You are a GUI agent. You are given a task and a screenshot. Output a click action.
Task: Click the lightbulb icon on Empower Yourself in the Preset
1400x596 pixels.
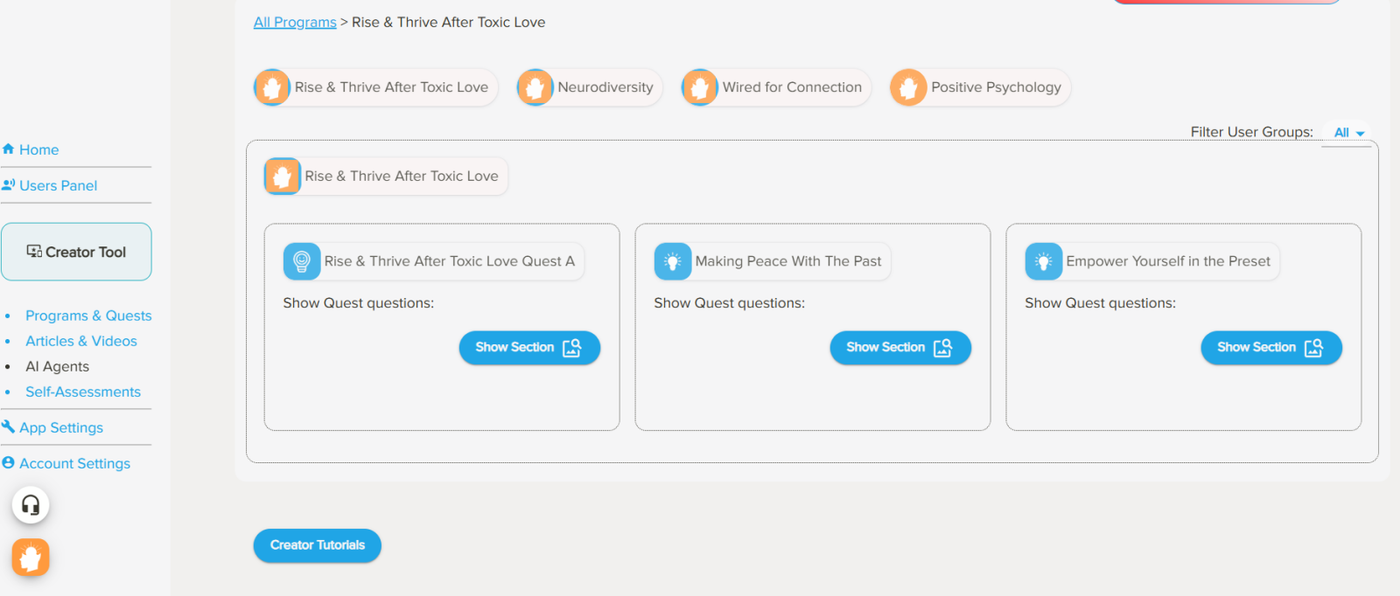pyautogui.click(x=1043, y=262)
